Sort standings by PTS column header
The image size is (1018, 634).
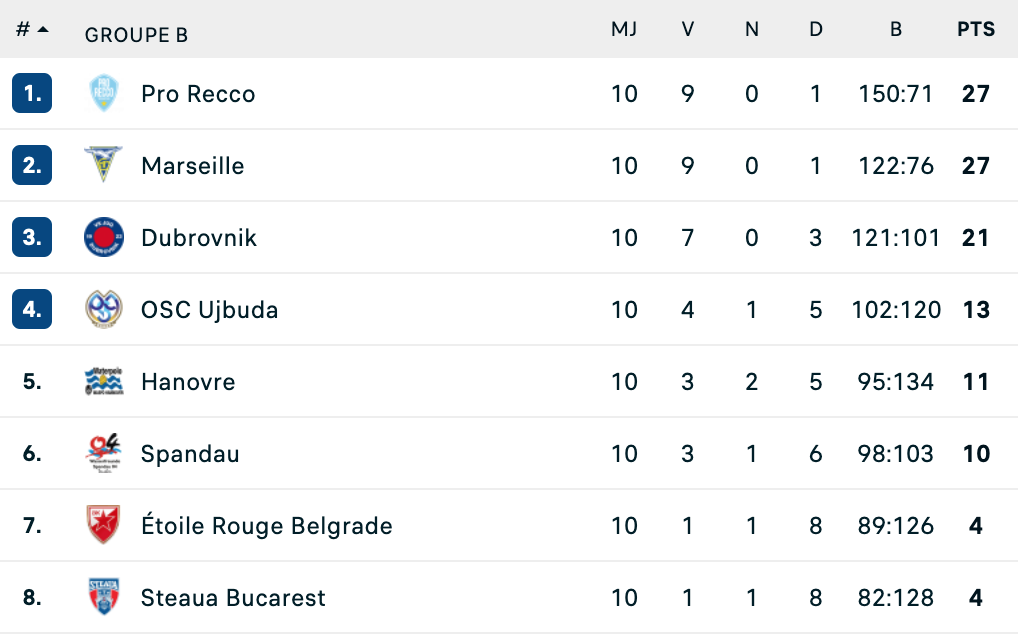pyautogui.click(x=975, y=30)
